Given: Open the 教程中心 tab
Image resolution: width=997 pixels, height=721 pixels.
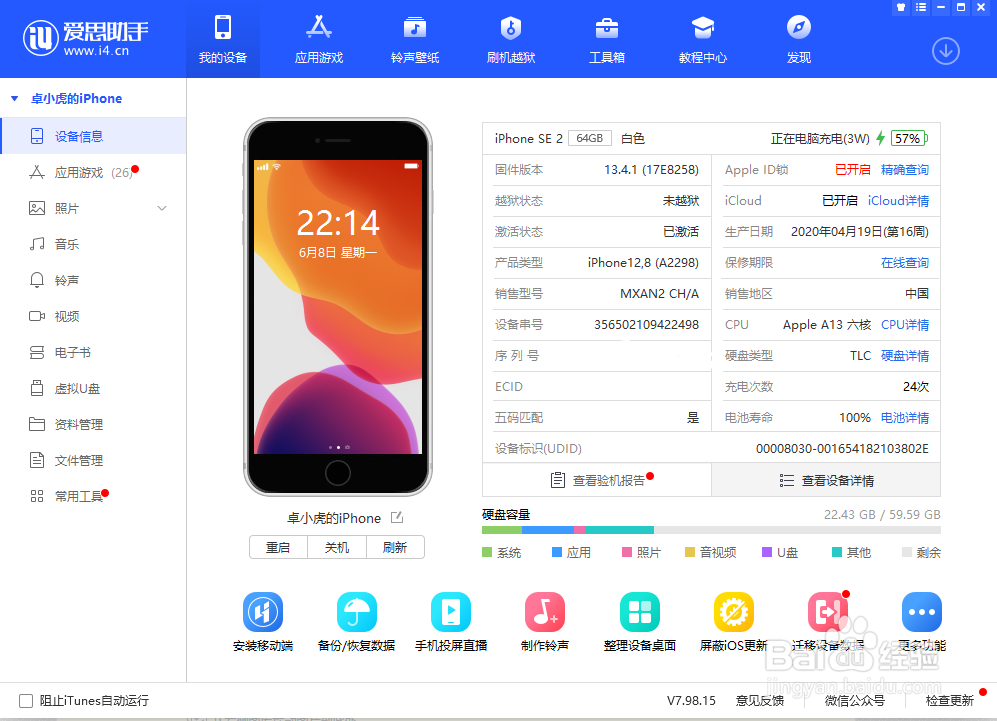Looking at the screenshot, I should click(703, 39).
